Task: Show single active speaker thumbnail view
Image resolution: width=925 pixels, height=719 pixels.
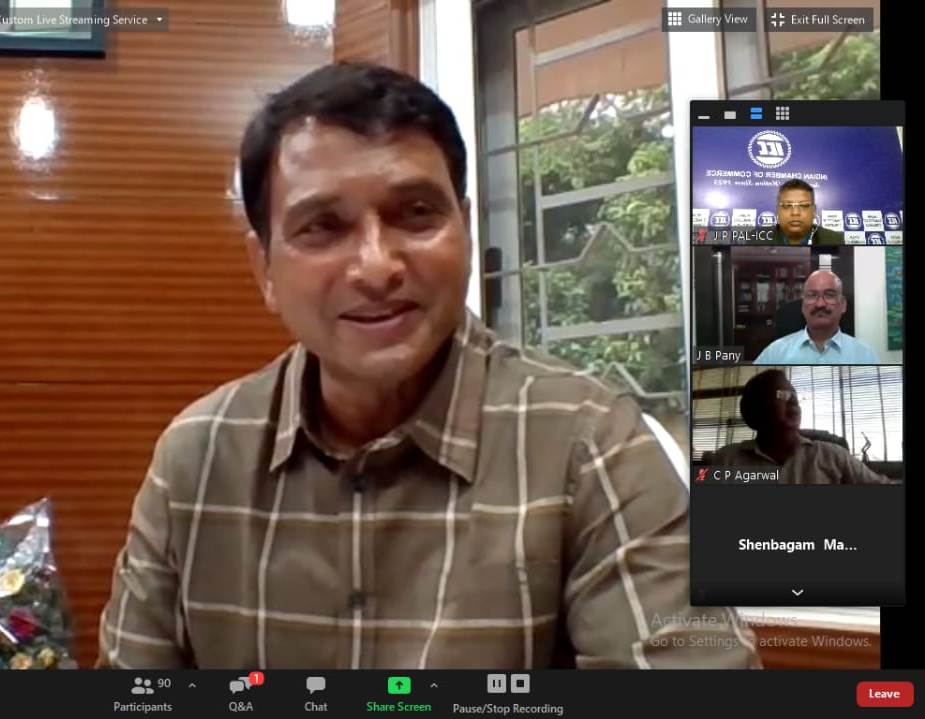Action: (x=730, y=114)
